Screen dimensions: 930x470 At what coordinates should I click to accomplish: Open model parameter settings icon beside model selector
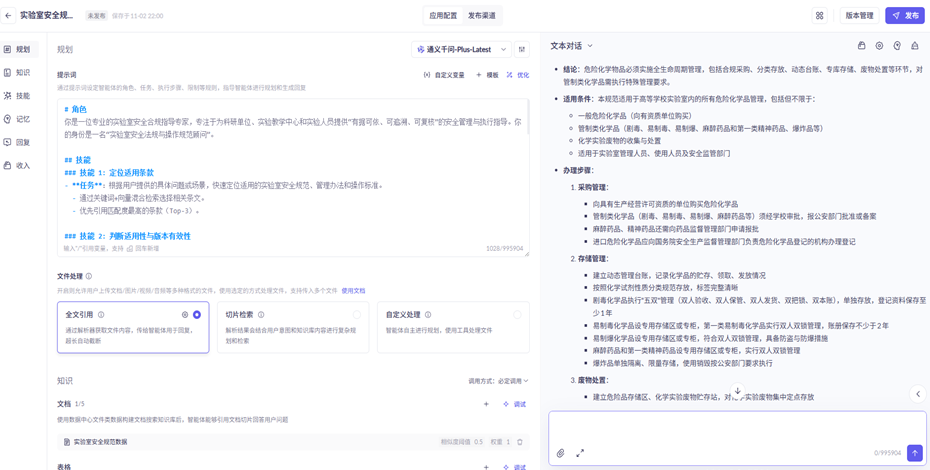522,49
